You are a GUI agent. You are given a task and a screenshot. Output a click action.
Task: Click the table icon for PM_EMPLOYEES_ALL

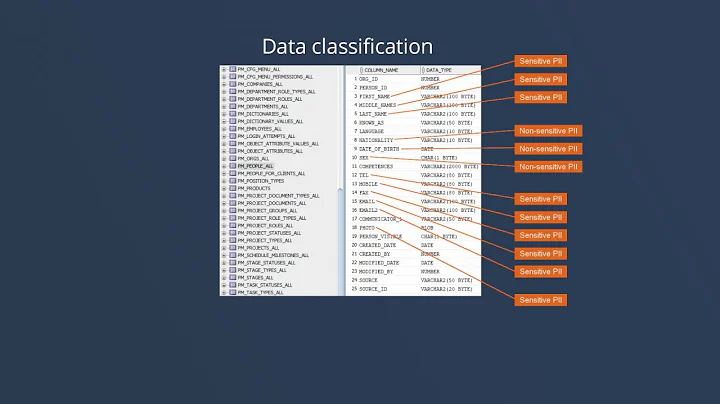coord(233,129)
